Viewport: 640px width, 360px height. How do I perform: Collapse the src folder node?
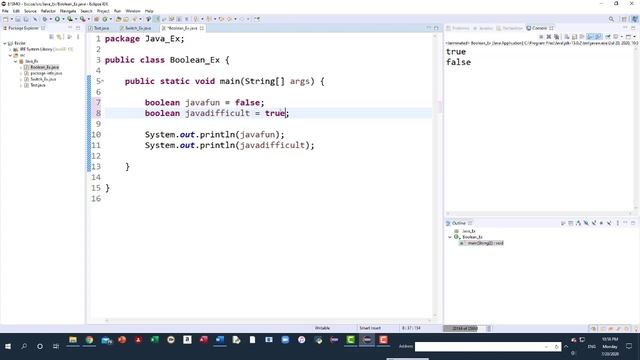pyautogui.click(x=10, y=55)
